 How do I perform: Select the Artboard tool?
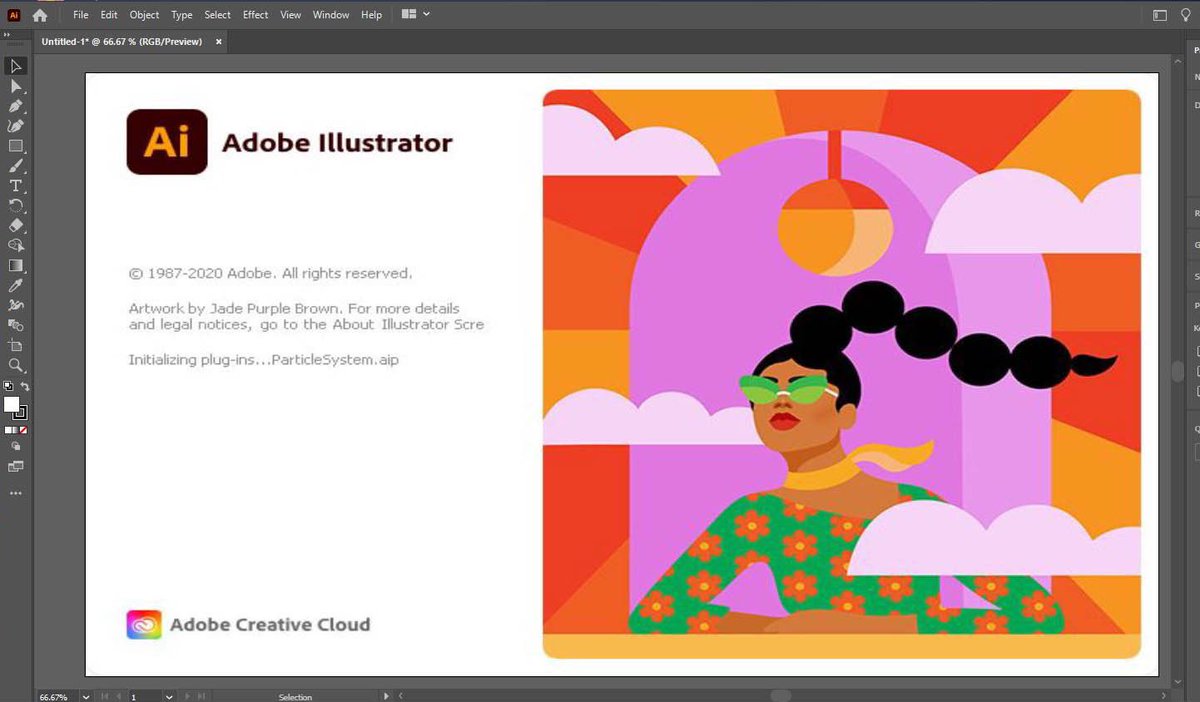coord(16,346)
